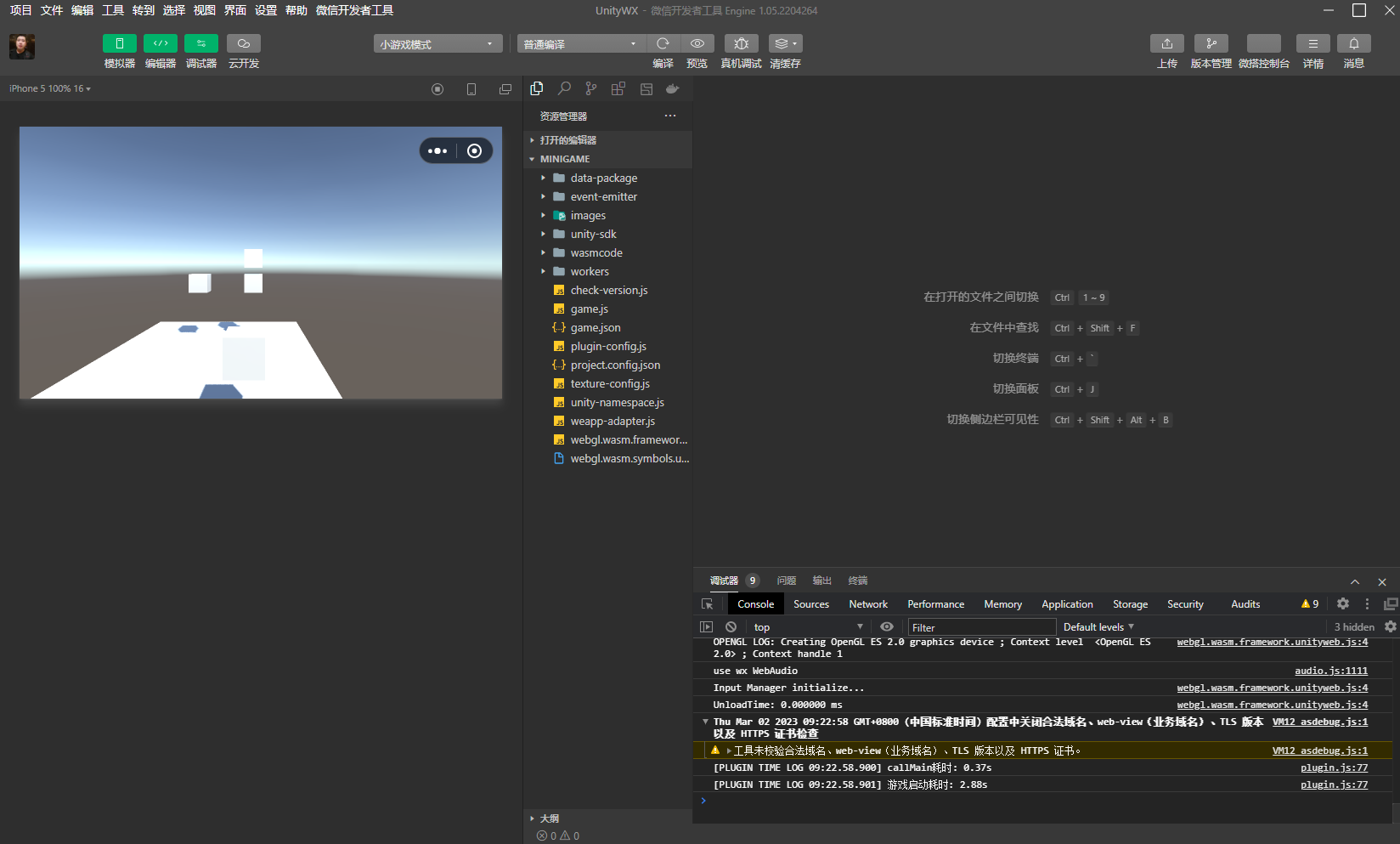This screenshot has width=1400, height=844.
Task: Open the Default levels dropdown
Action: click(x=1098, y=627)
